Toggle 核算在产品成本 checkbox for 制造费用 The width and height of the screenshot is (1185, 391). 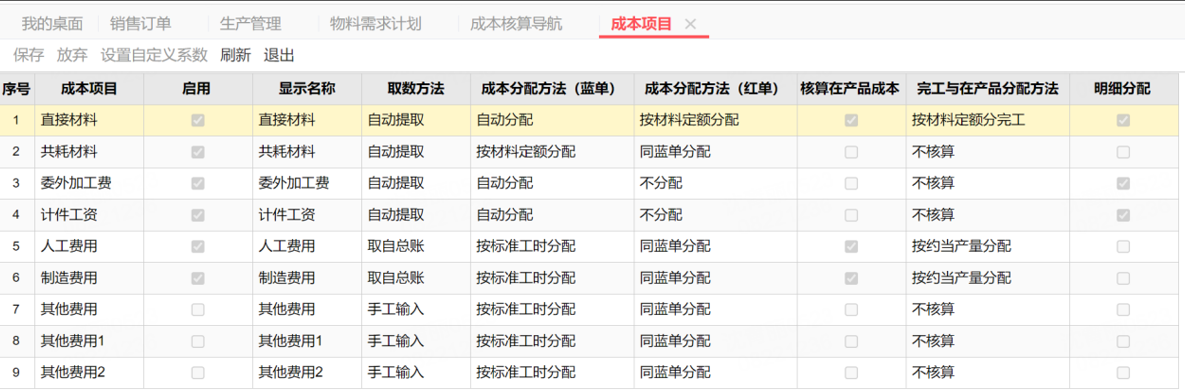[851, 278]
